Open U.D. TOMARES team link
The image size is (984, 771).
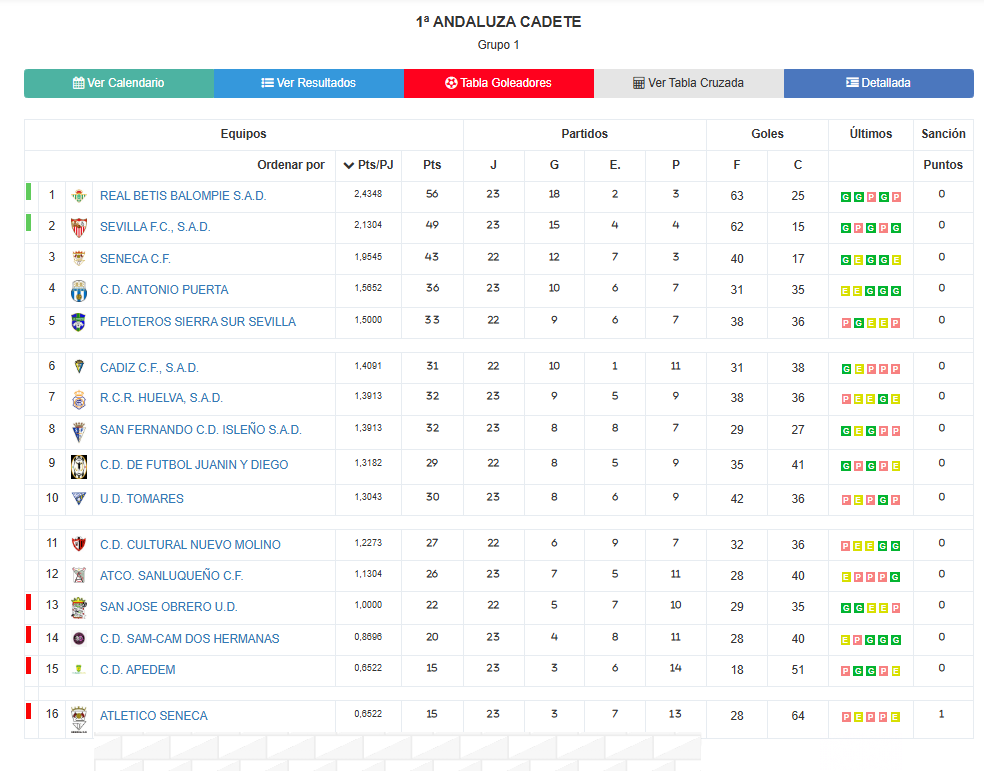[x=142, y=499]
